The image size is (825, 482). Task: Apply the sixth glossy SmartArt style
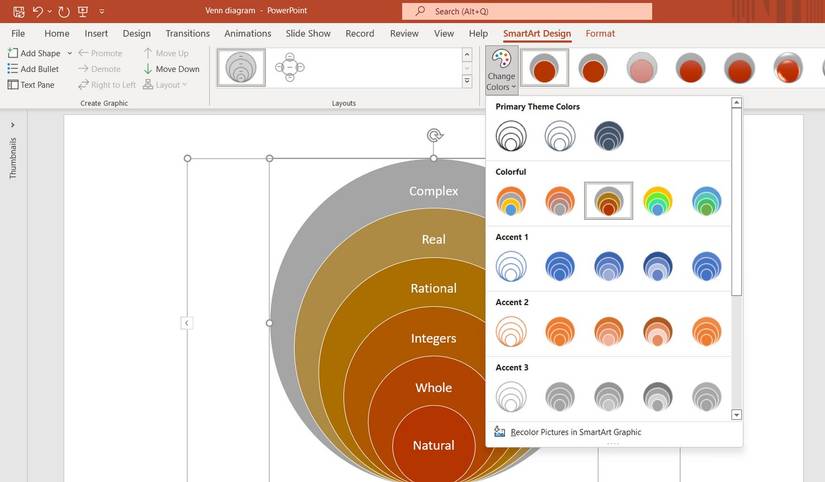tap(788, 67)
